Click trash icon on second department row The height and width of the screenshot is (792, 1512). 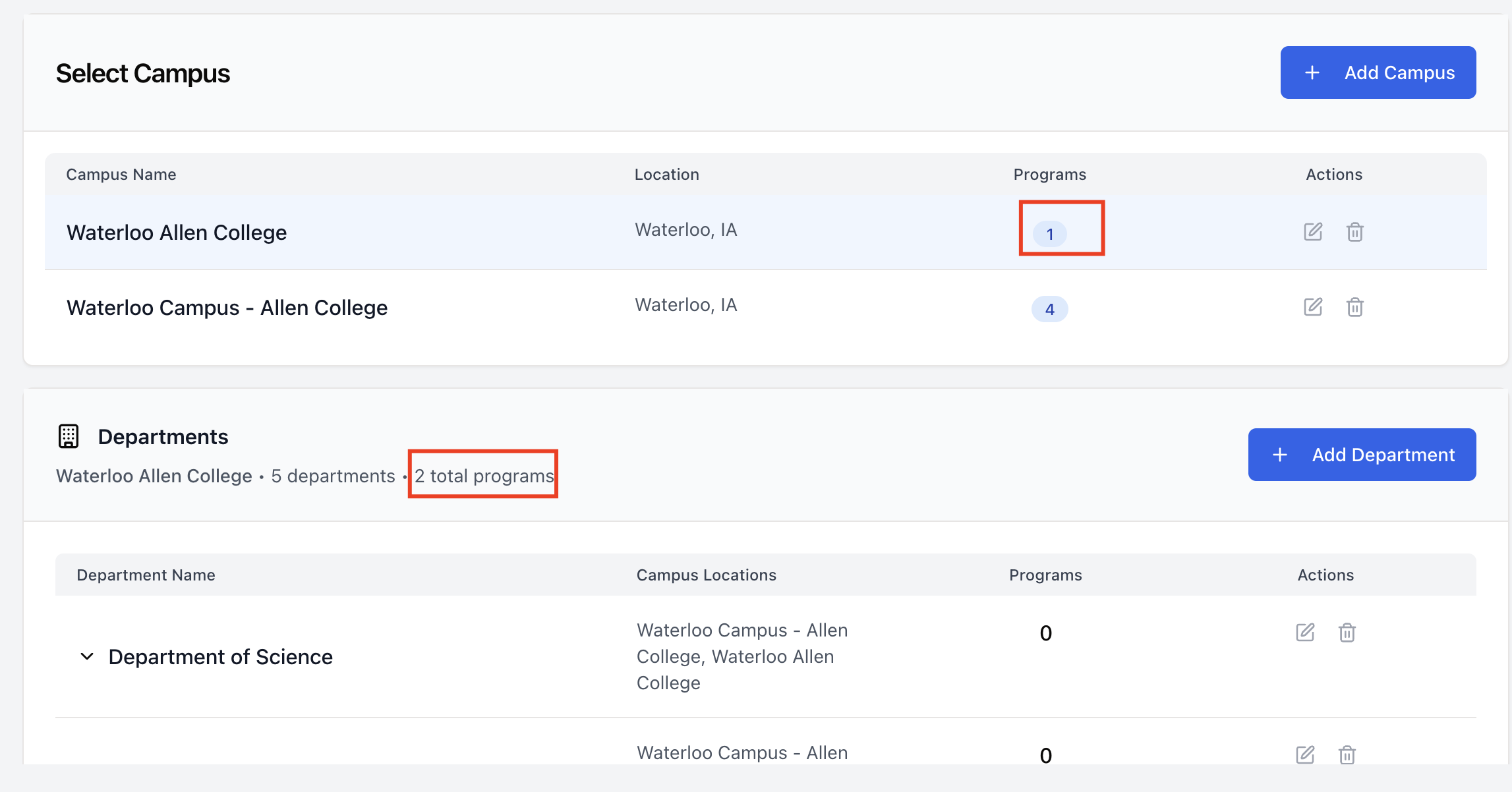coord(1347,754)
